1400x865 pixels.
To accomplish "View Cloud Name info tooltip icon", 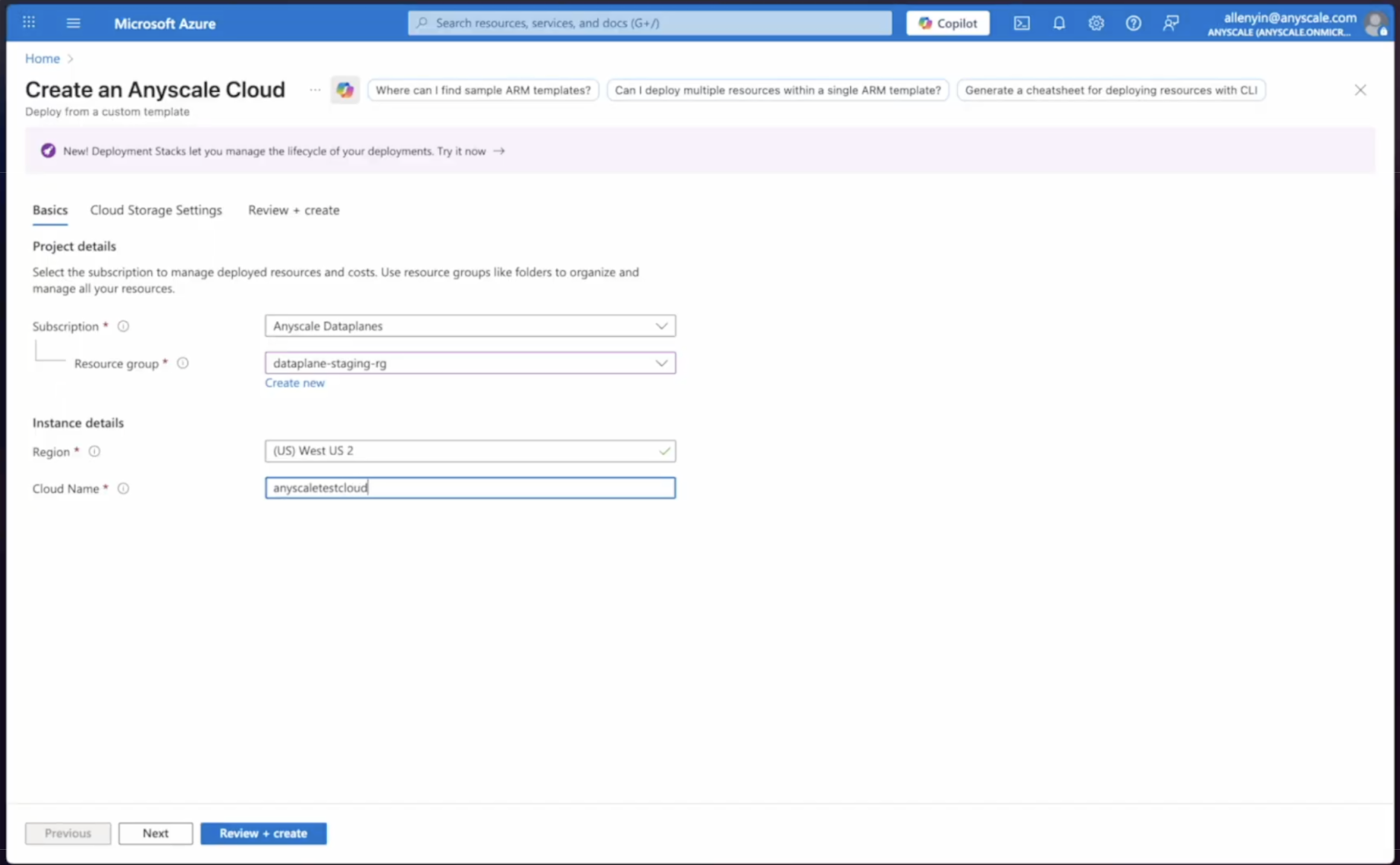I will click(x=123, y=489).
